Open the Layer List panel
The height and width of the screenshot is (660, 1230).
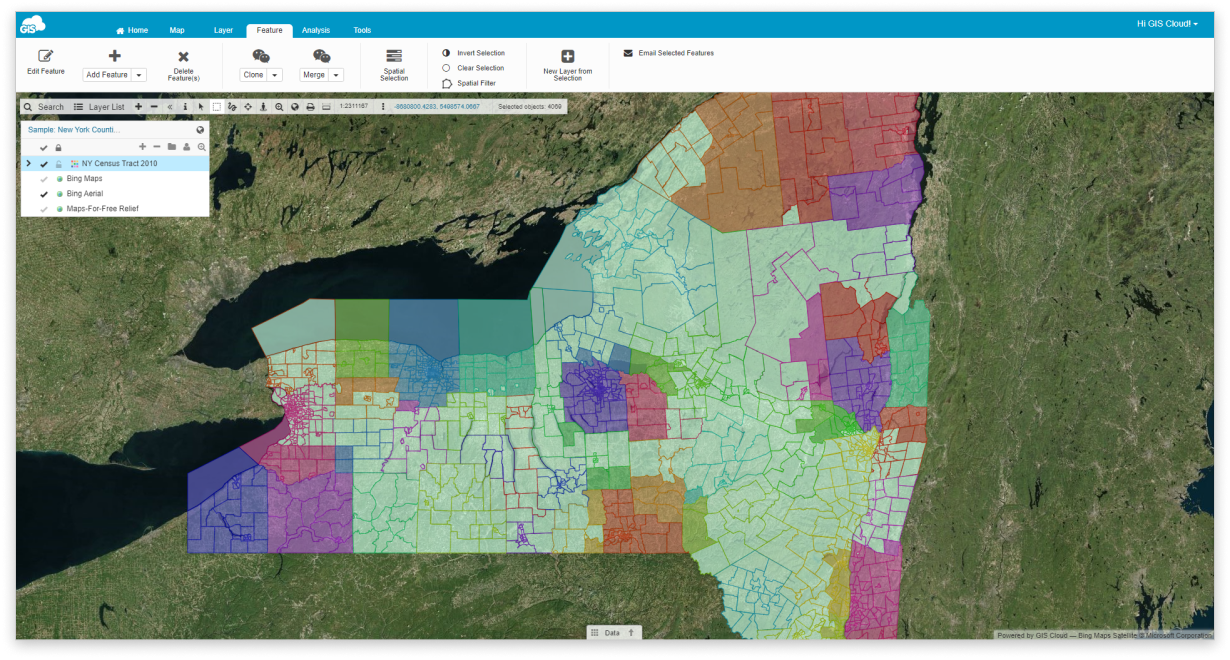(x=99, y=107)
